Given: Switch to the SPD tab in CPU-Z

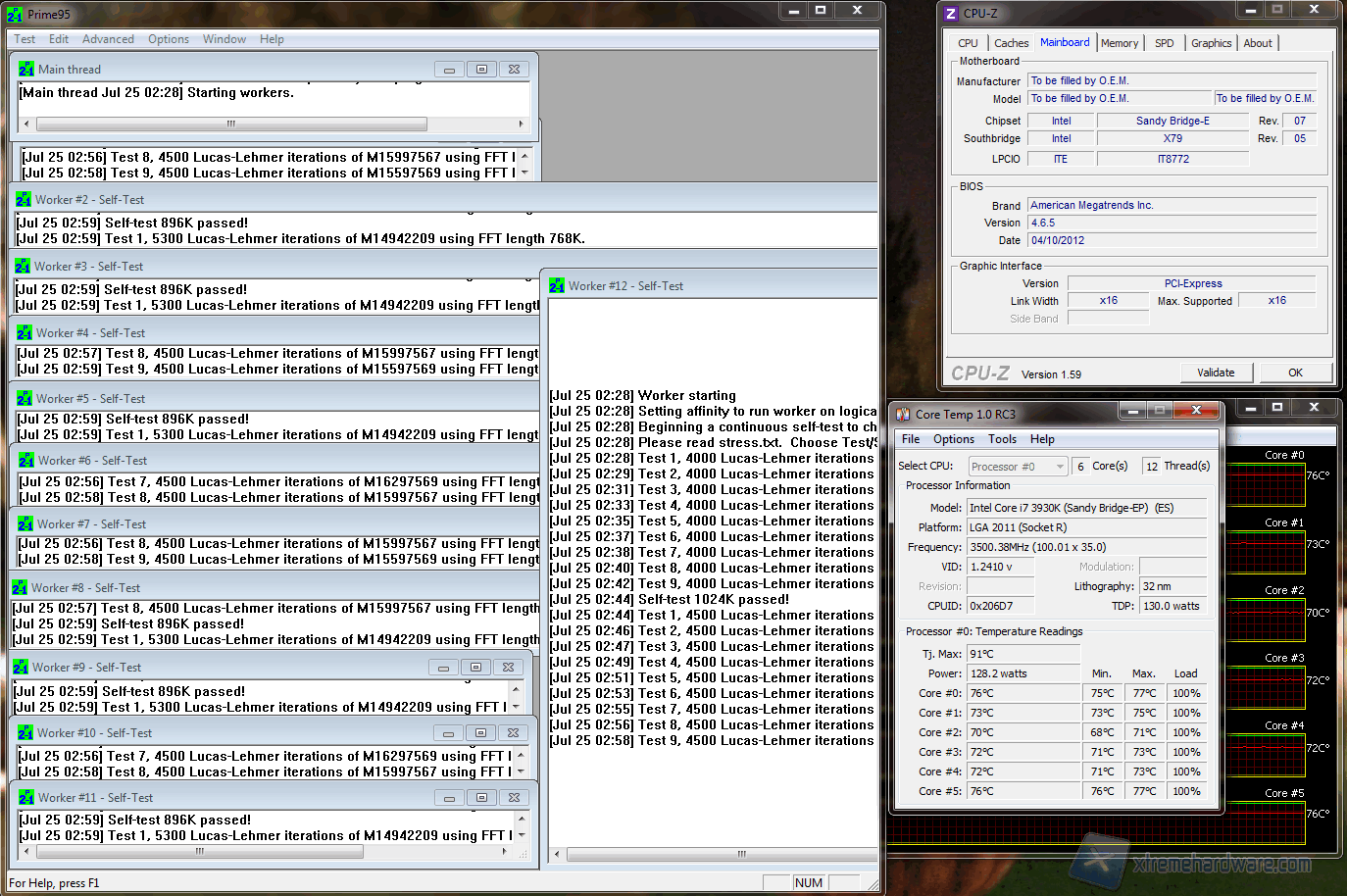Looking at the screenshot, I should coord(1164,43).
